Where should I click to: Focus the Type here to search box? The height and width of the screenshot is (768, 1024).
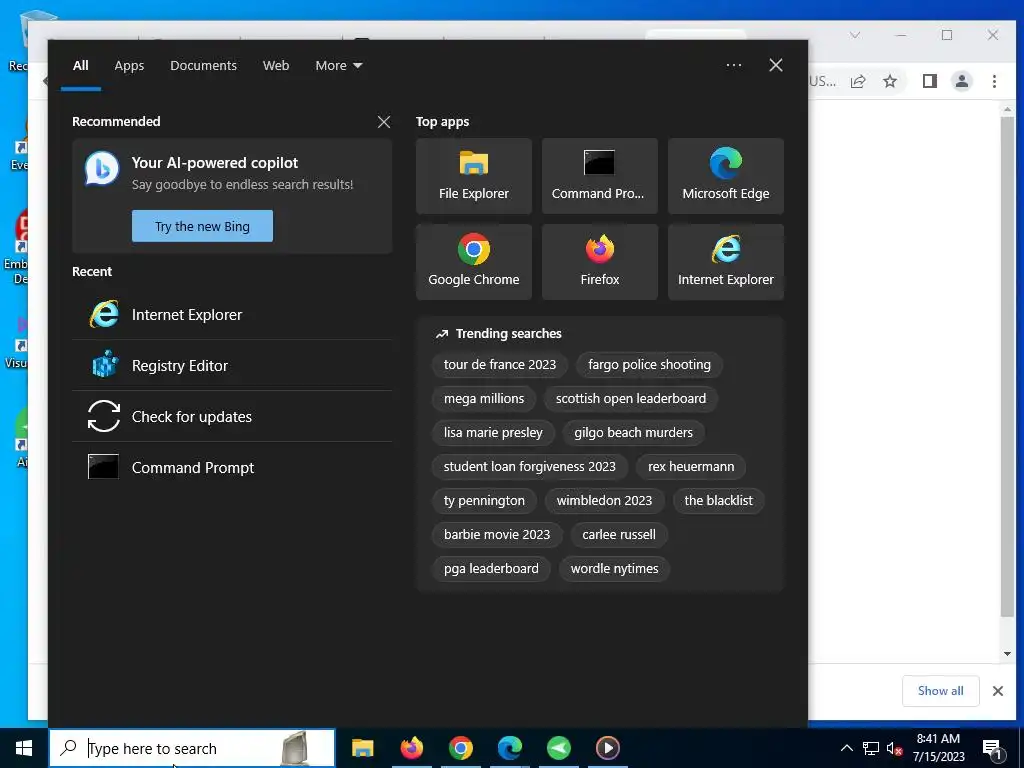192,748
